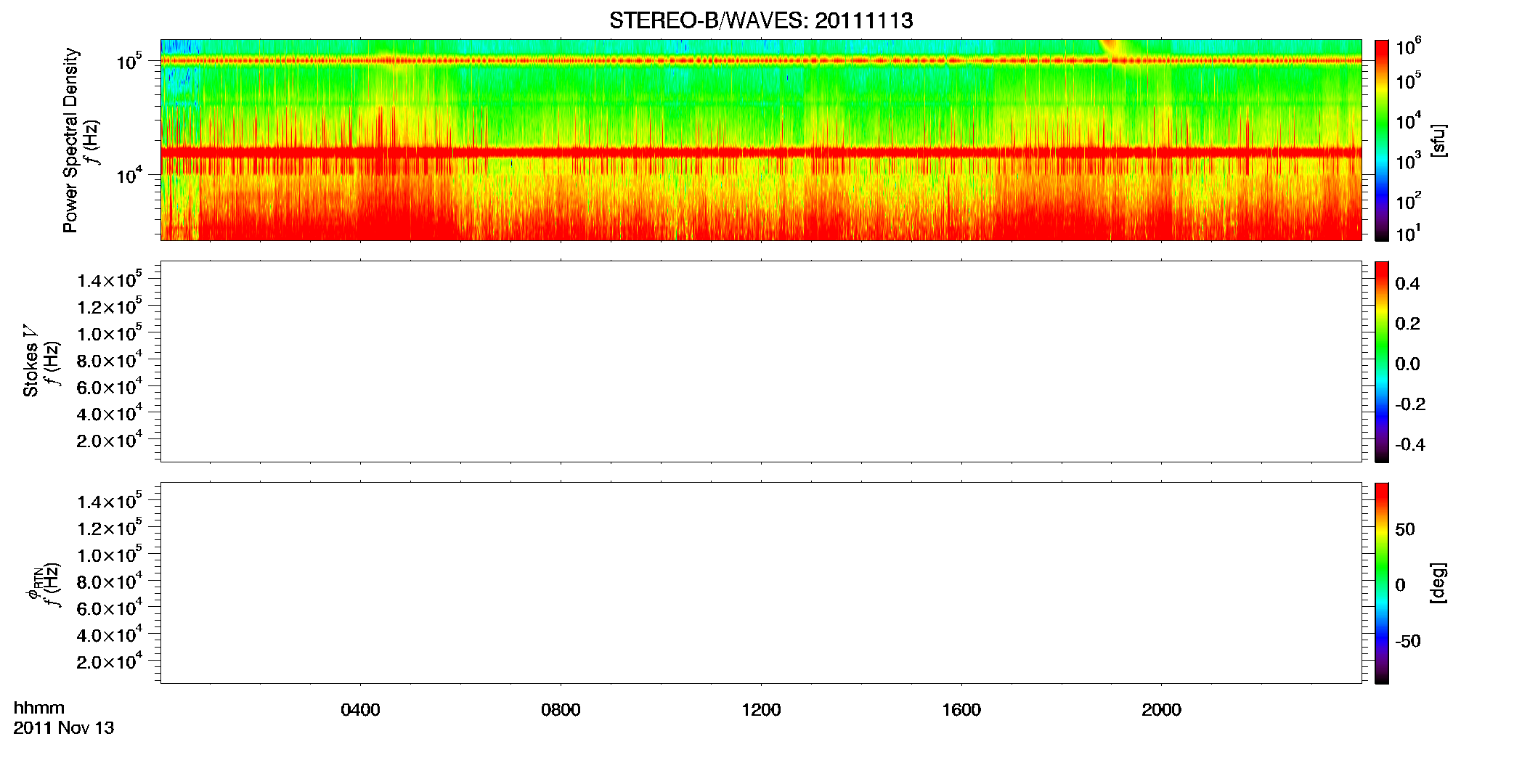Select the Power Spectral Density spectrogram panel
The width and height of the screenshot is (1522, 784).
[761, 139]
